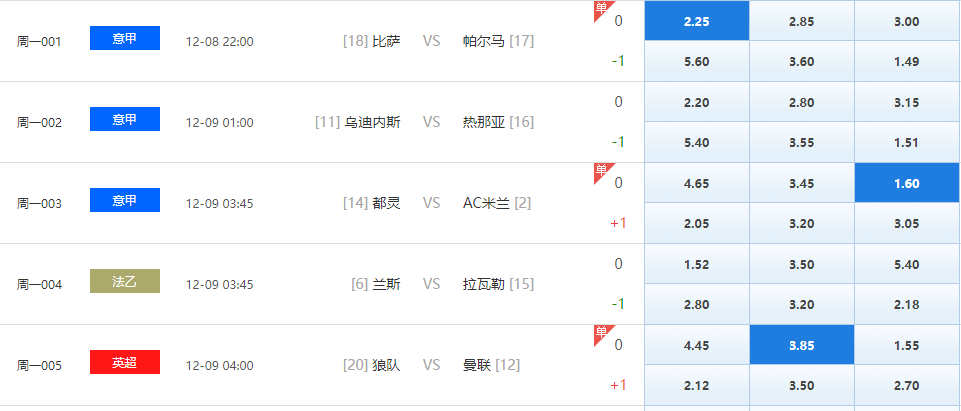Deselect the highlighted 2.25 odds for 比萨
Viewport: 961px width, 411px height.
tap(696, 21)
